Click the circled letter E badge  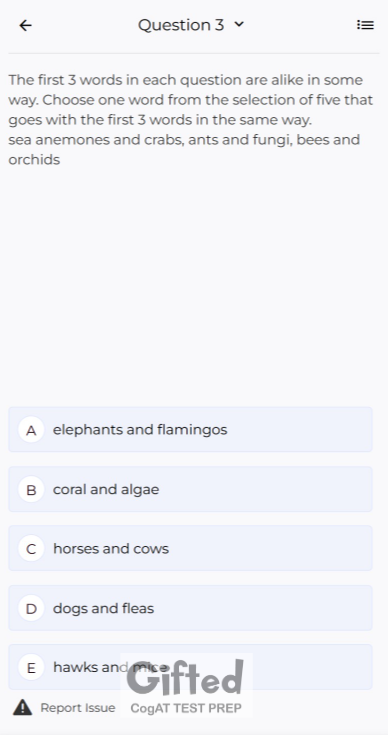[31, 668]
